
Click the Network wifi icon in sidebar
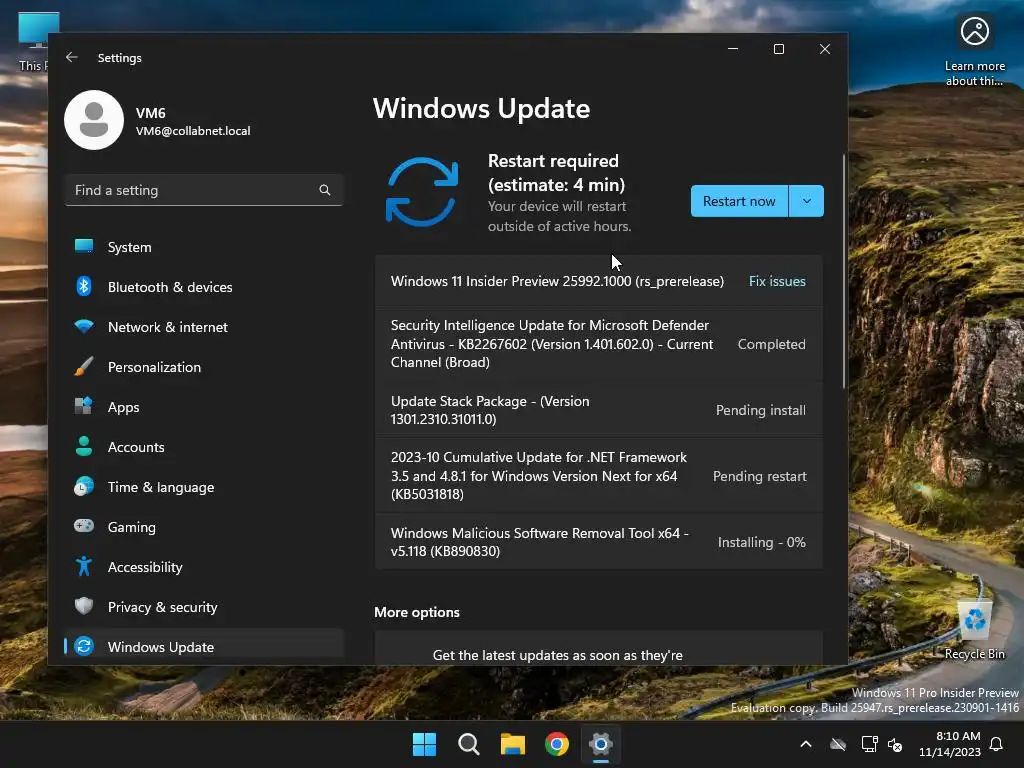pos(84,326)
